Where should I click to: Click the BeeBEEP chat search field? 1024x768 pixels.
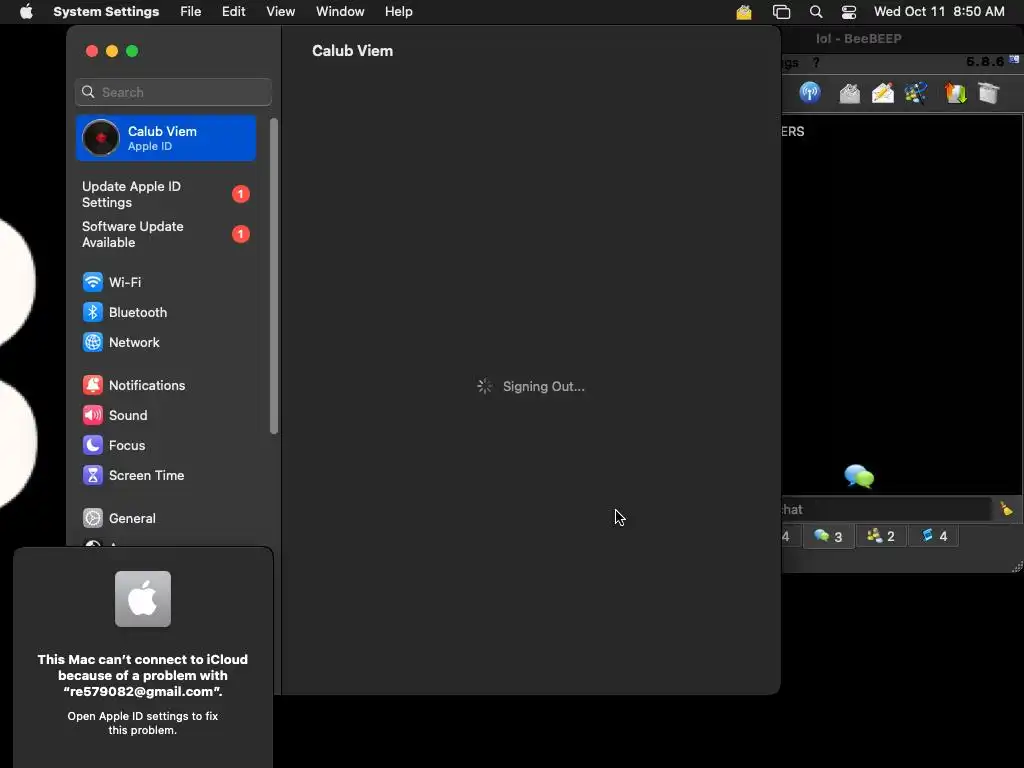click(x=886, y=509)
